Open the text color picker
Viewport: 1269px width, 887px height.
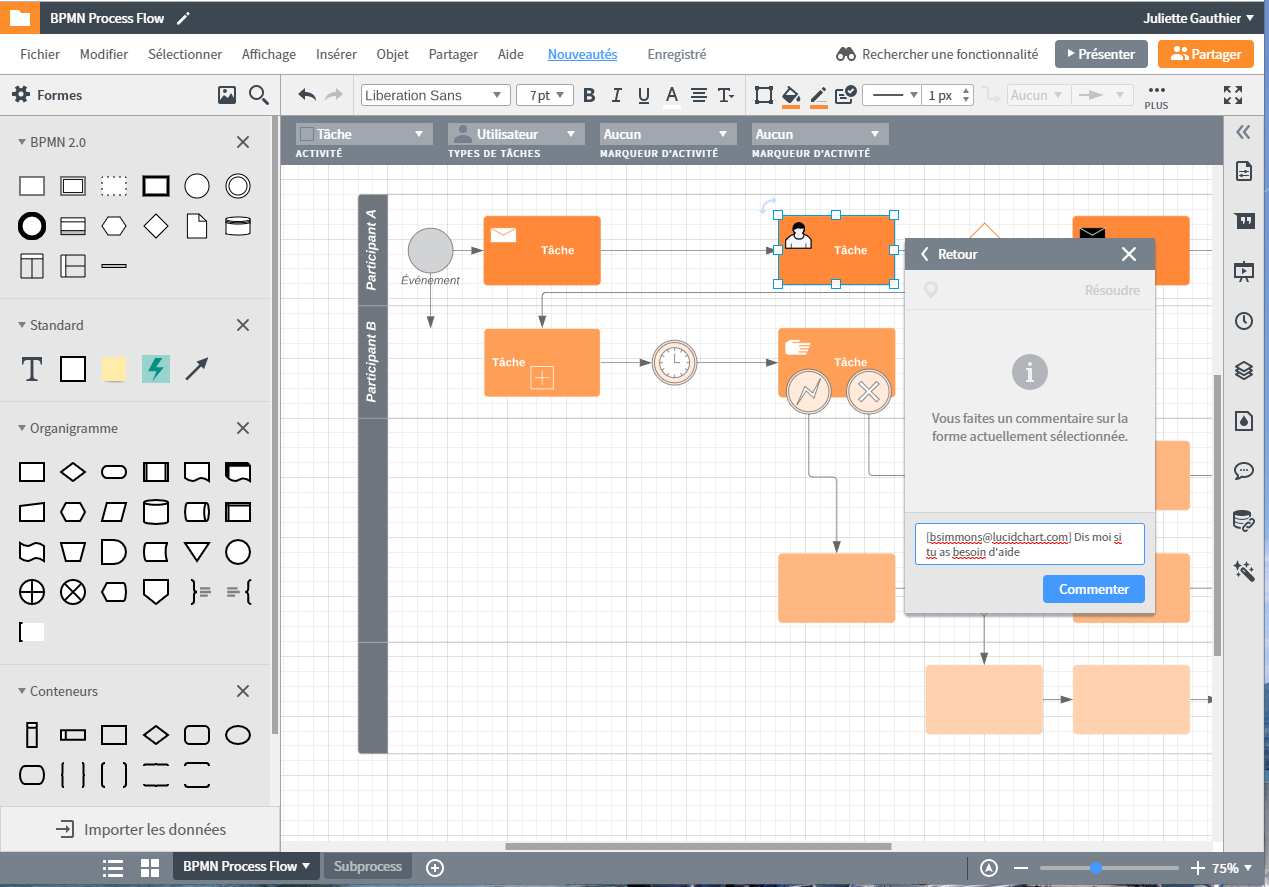(x=671, y=95)
